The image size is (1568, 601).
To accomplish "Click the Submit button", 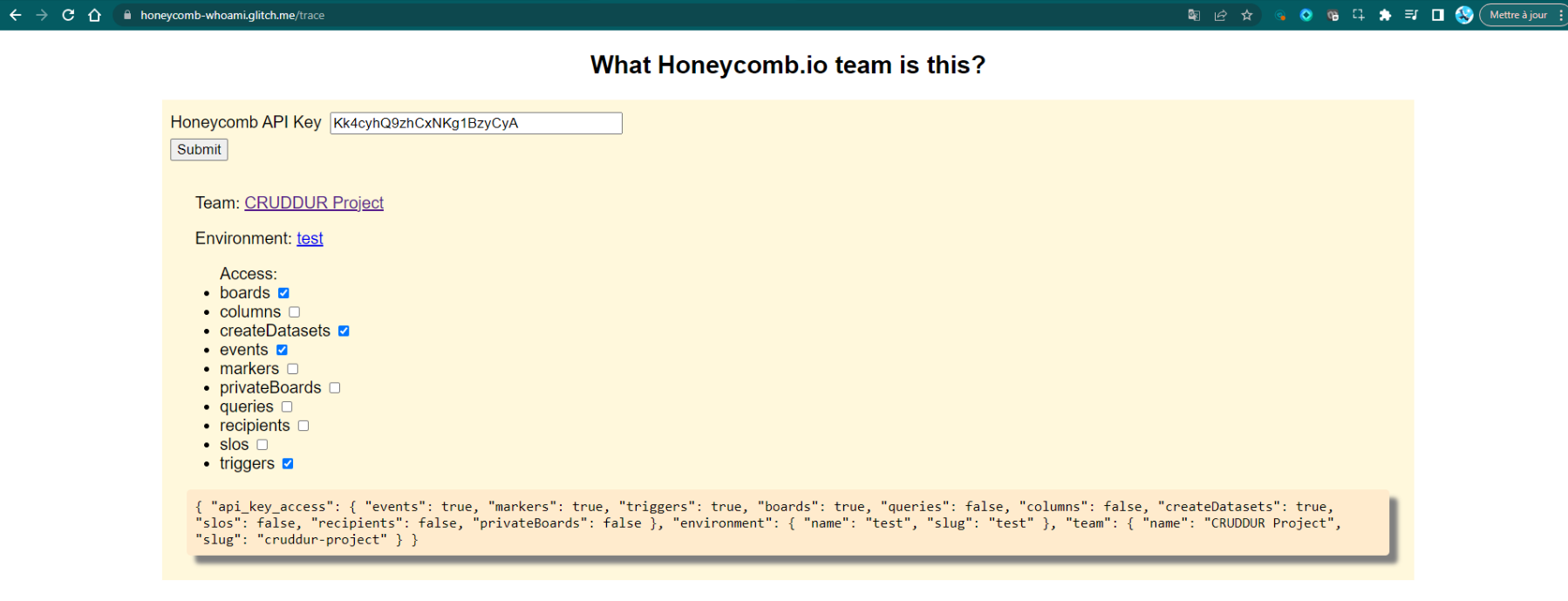I will tap(199, 150).
